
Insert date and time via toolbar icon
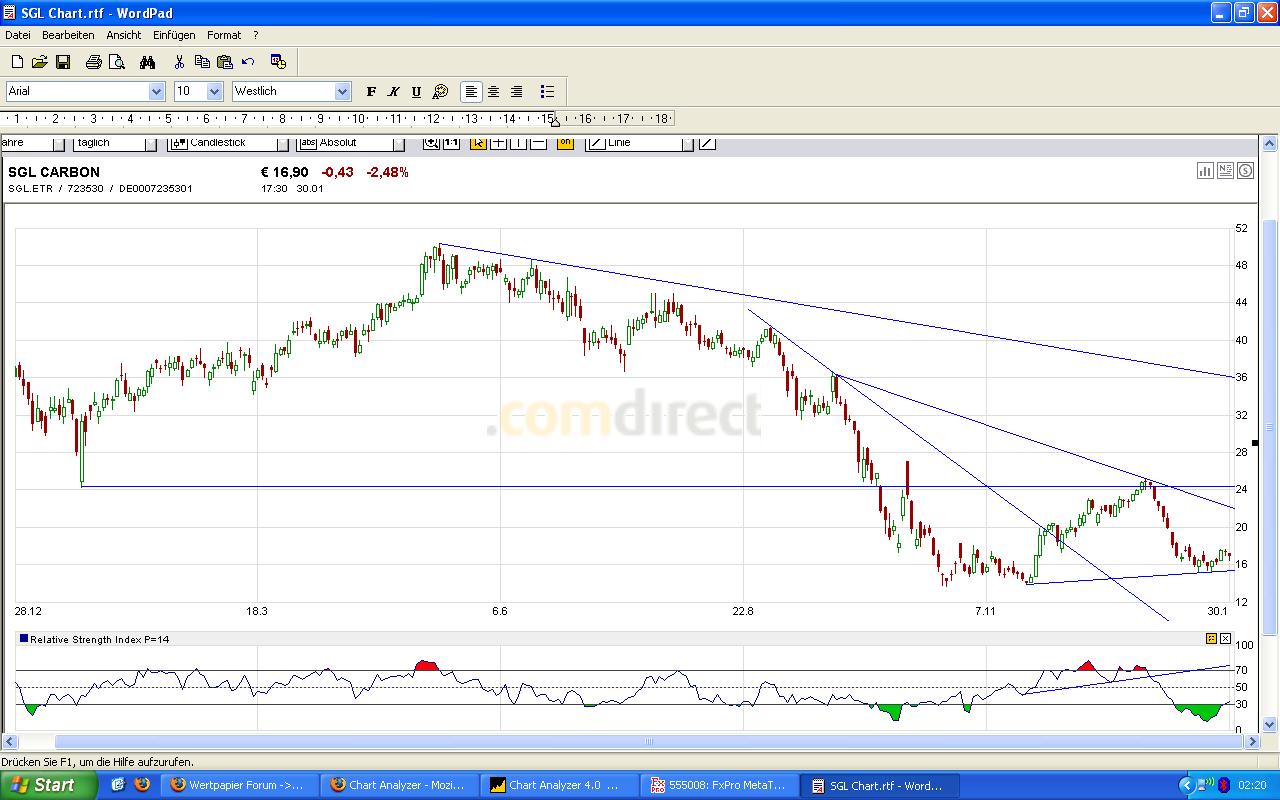pos(279,62)
